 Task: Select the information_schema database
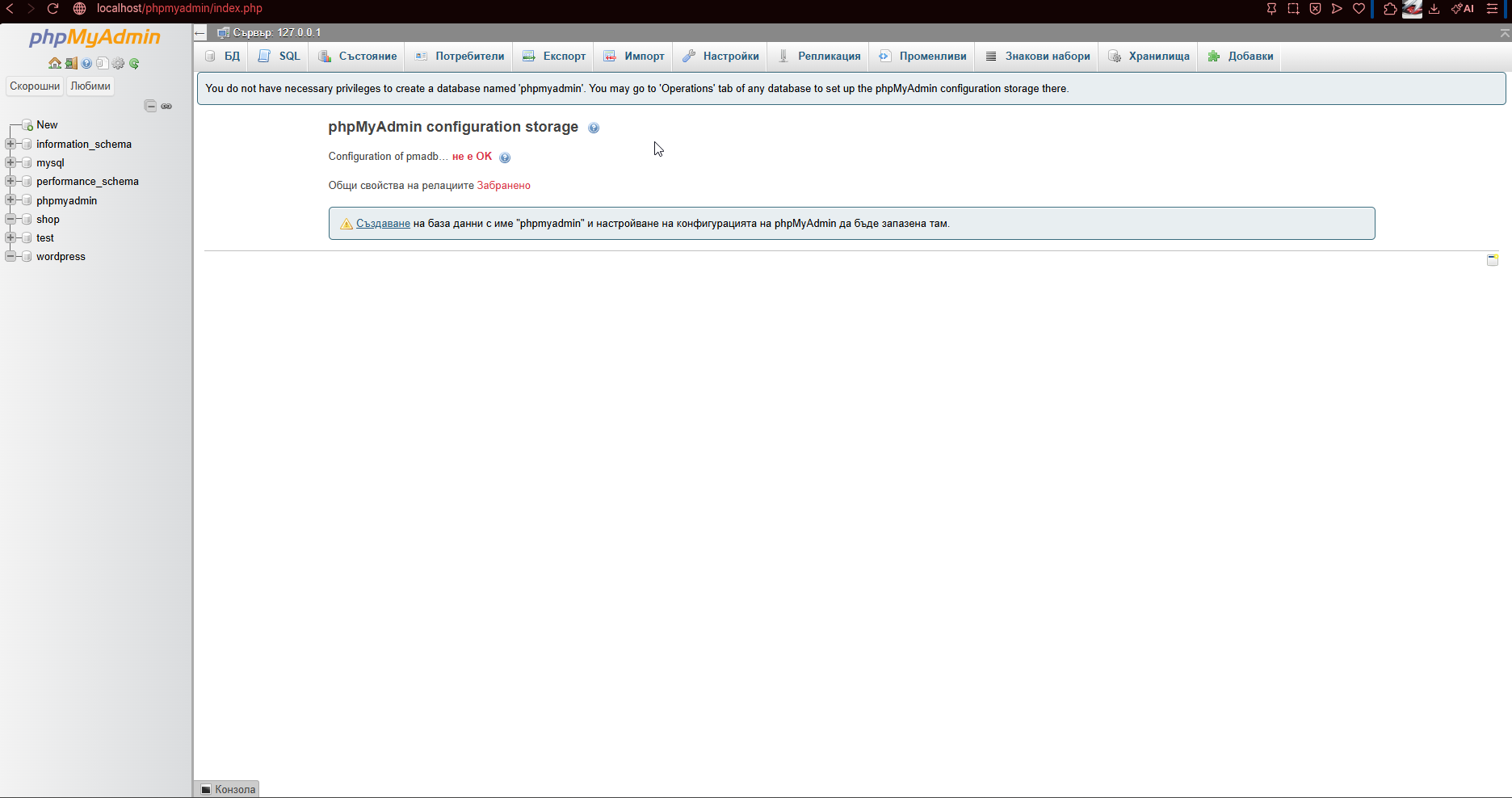[84, 144]
